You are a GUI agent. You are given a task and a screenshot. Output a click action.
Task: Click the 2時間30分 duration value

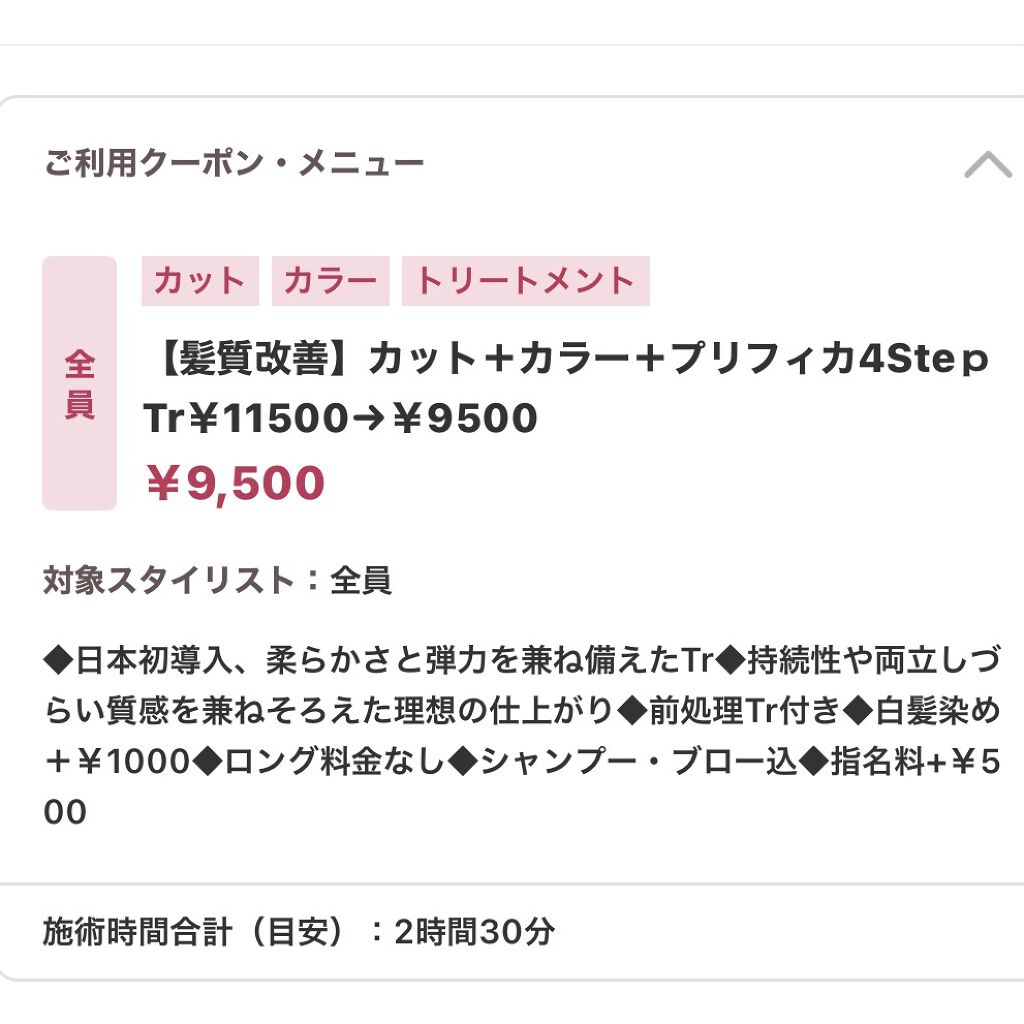(x=474, y=932)
